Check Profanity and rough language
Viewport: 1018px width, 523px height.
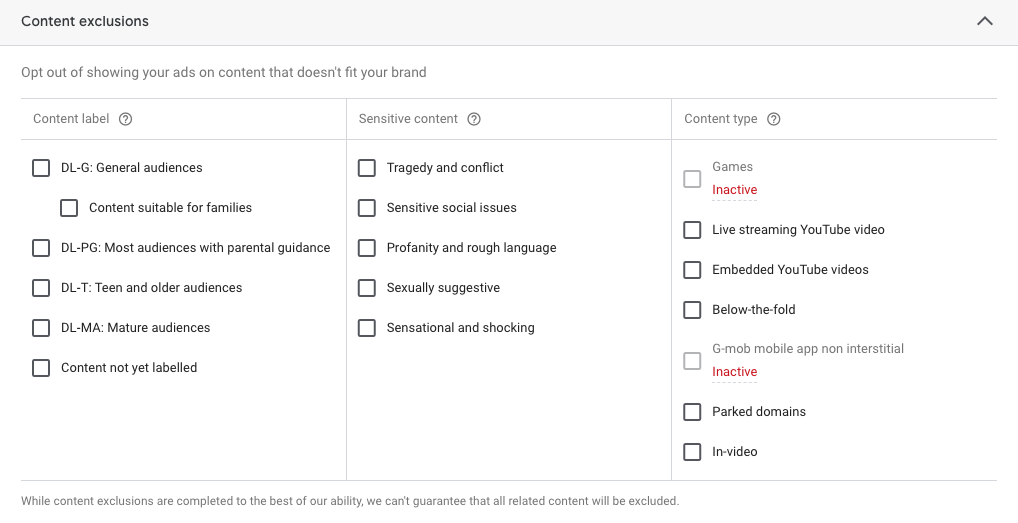tap(367, 248)
